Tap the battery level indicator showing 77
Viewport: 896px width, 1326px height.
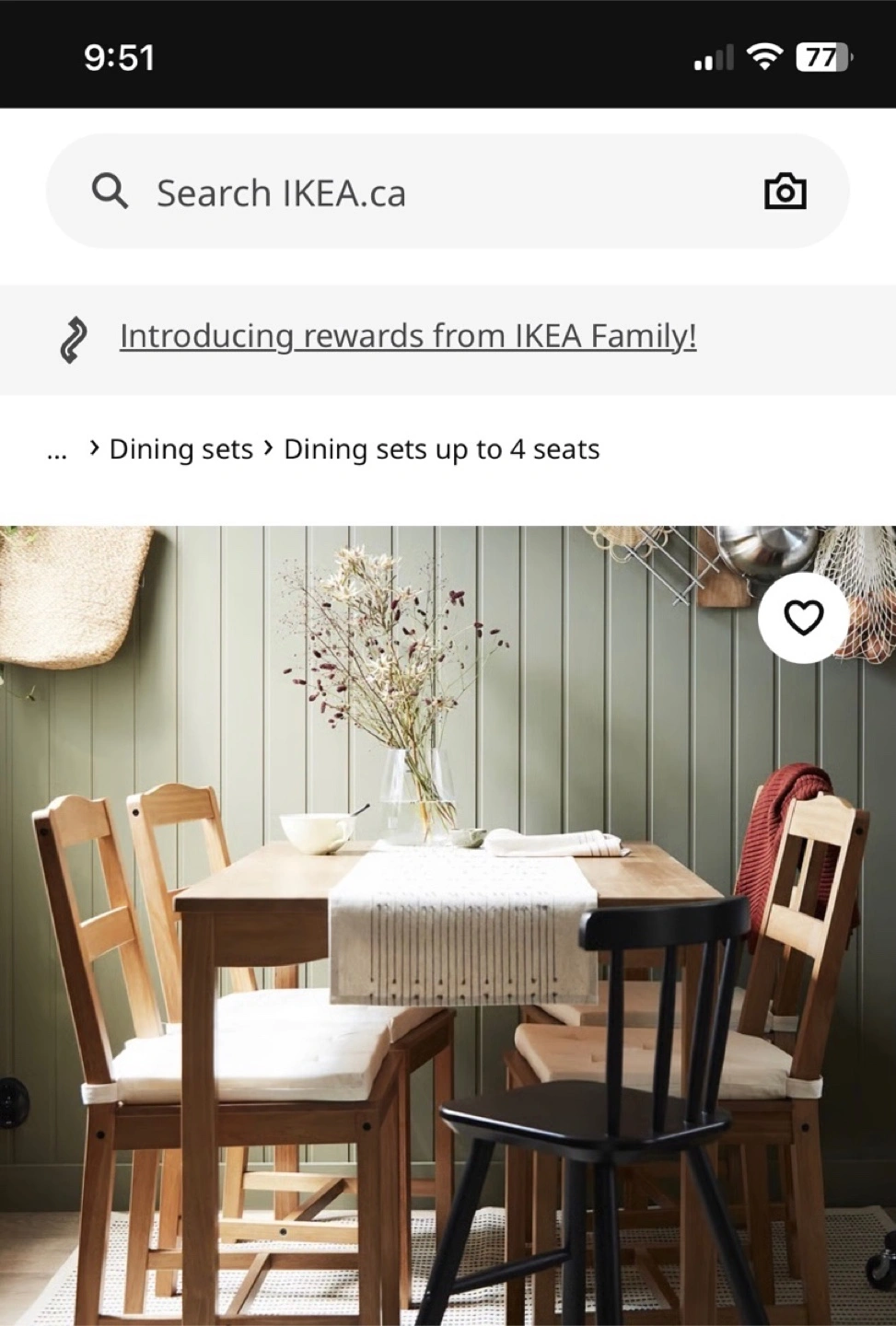point(824,58)
